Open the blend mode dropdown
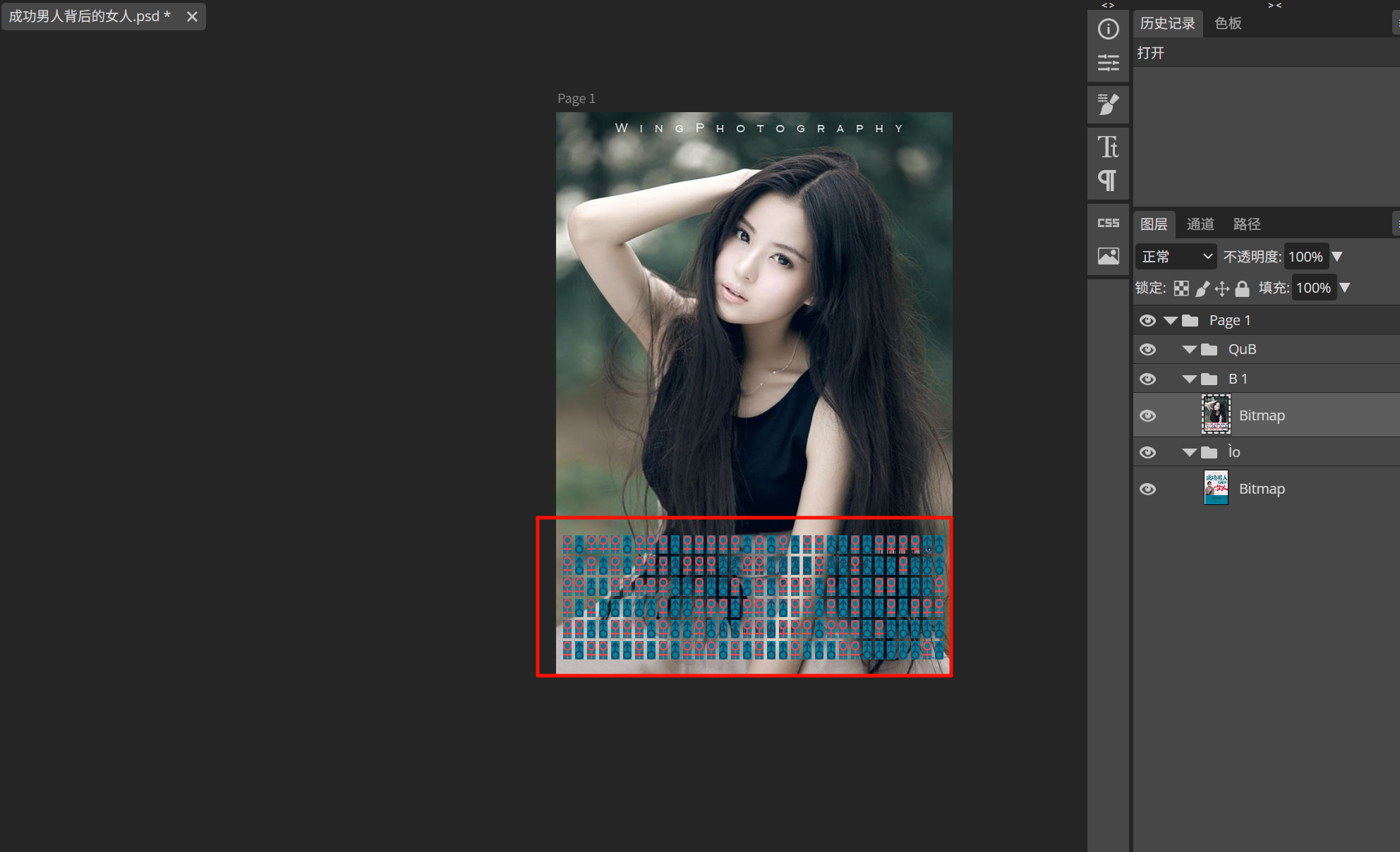The height and width of the screenshot is (852, 1400). 1176,257
